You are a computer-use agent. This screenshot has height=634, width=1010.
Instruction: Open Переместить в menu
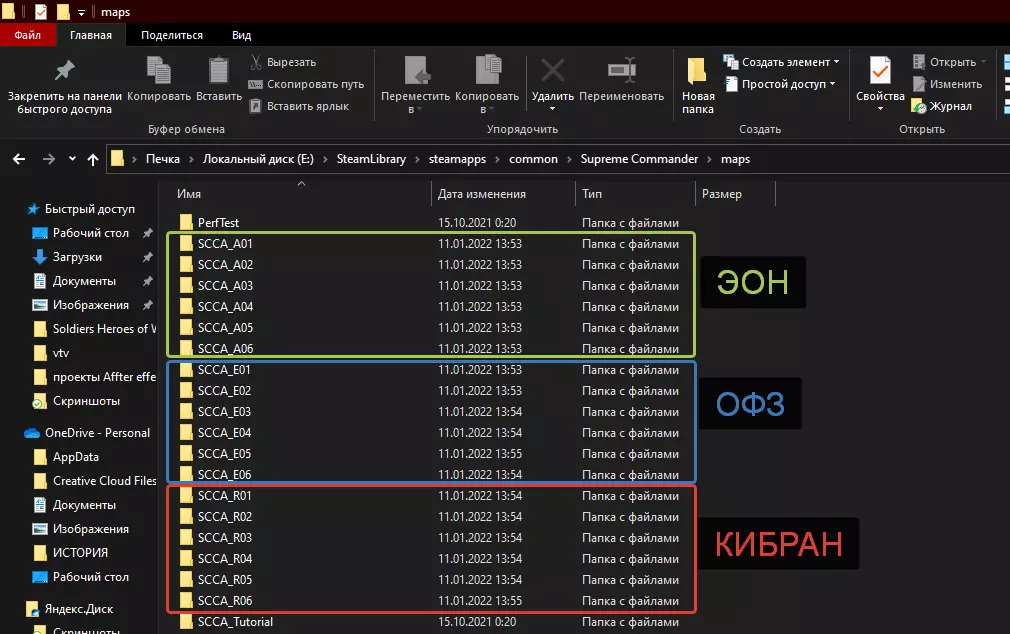click(415, 84)
